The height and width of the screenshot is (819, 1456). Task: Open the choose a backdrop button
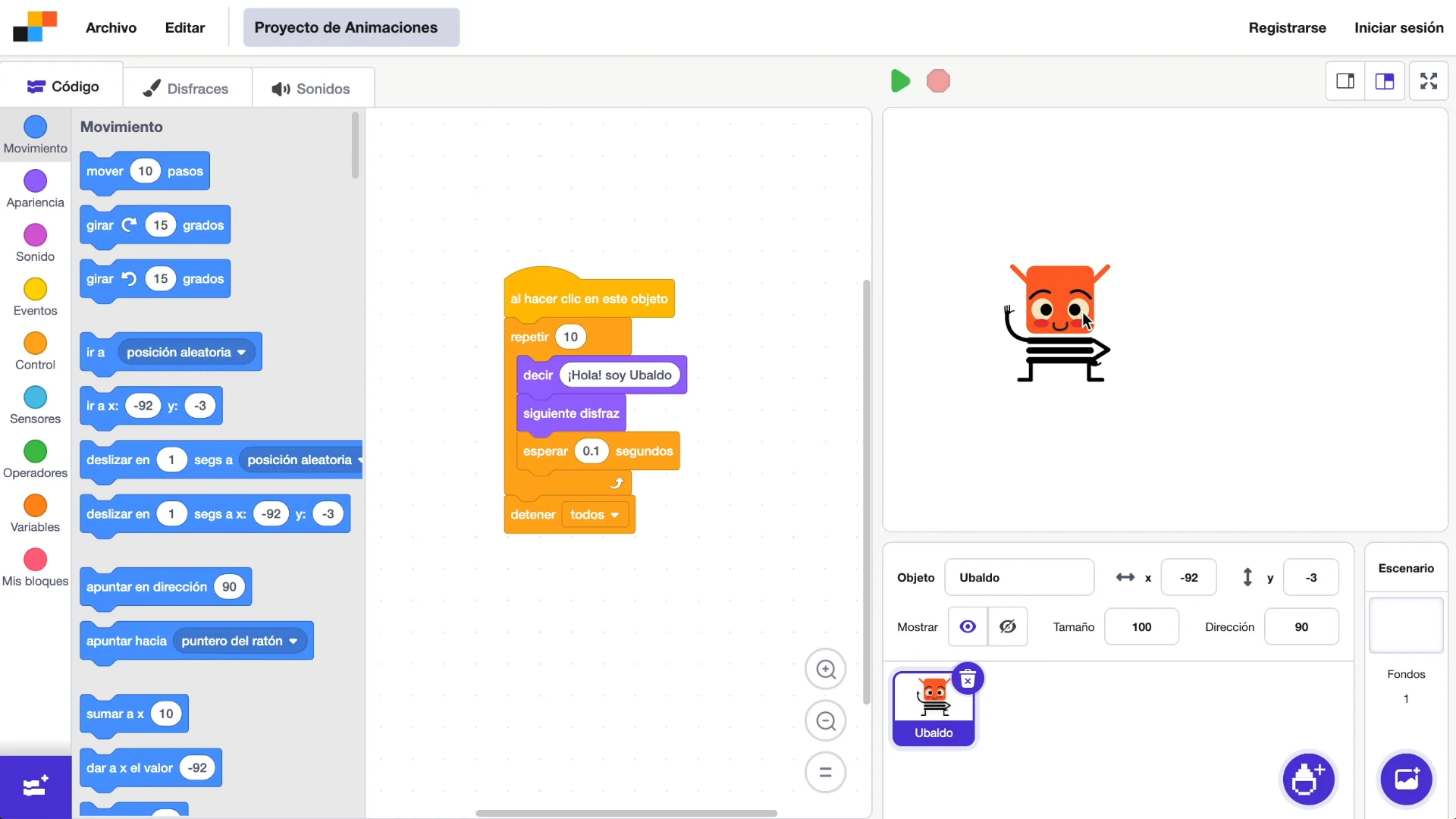click(1407, 779)
